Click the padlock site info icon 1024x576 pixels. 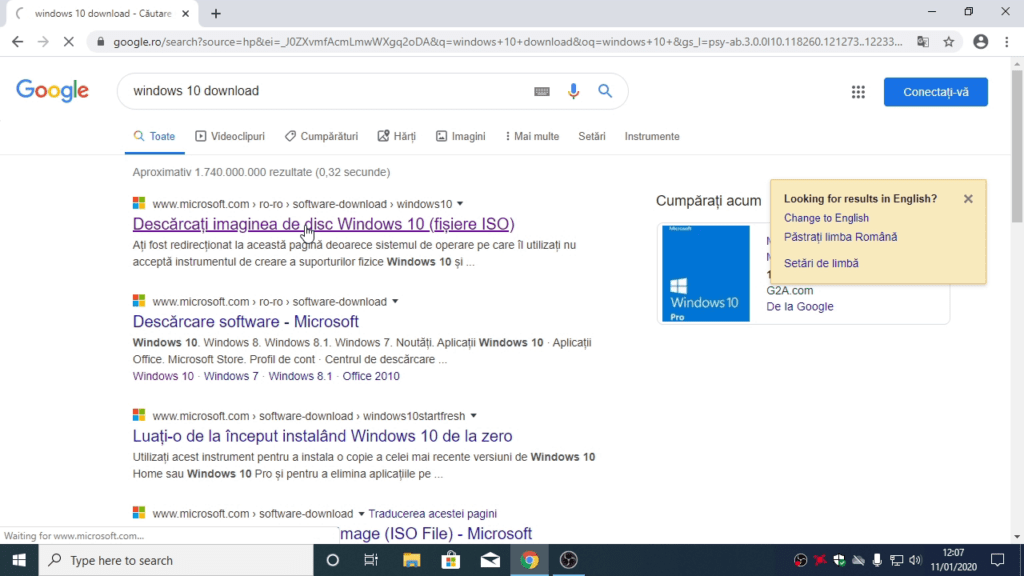click(x=100, y=42)
